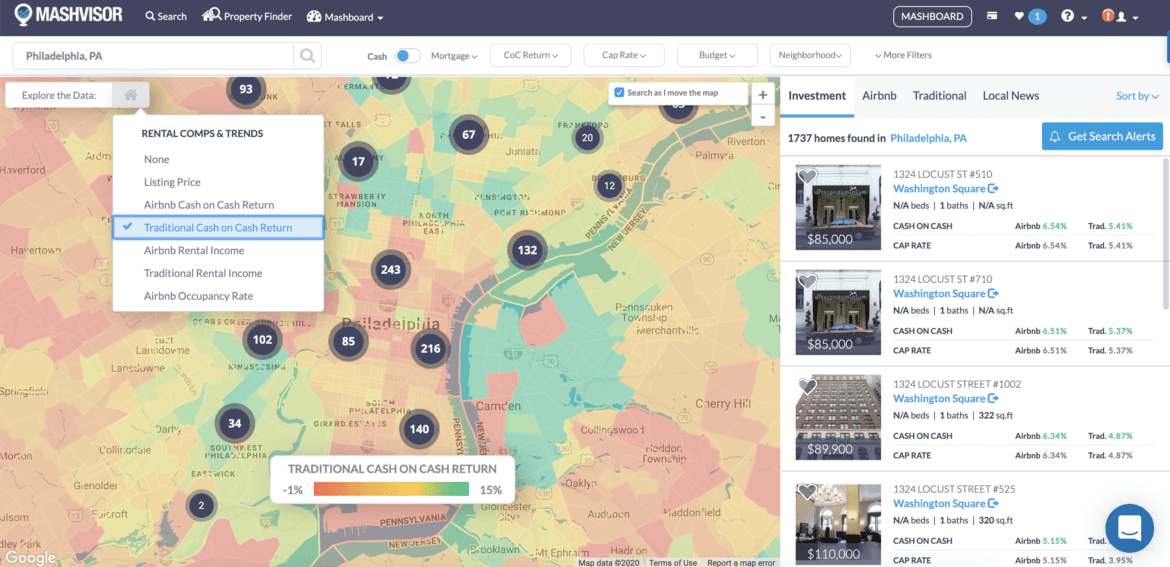The image size is (1170, 567).
Task: Switch to the Airbnb tab
Action: point(879,95)
